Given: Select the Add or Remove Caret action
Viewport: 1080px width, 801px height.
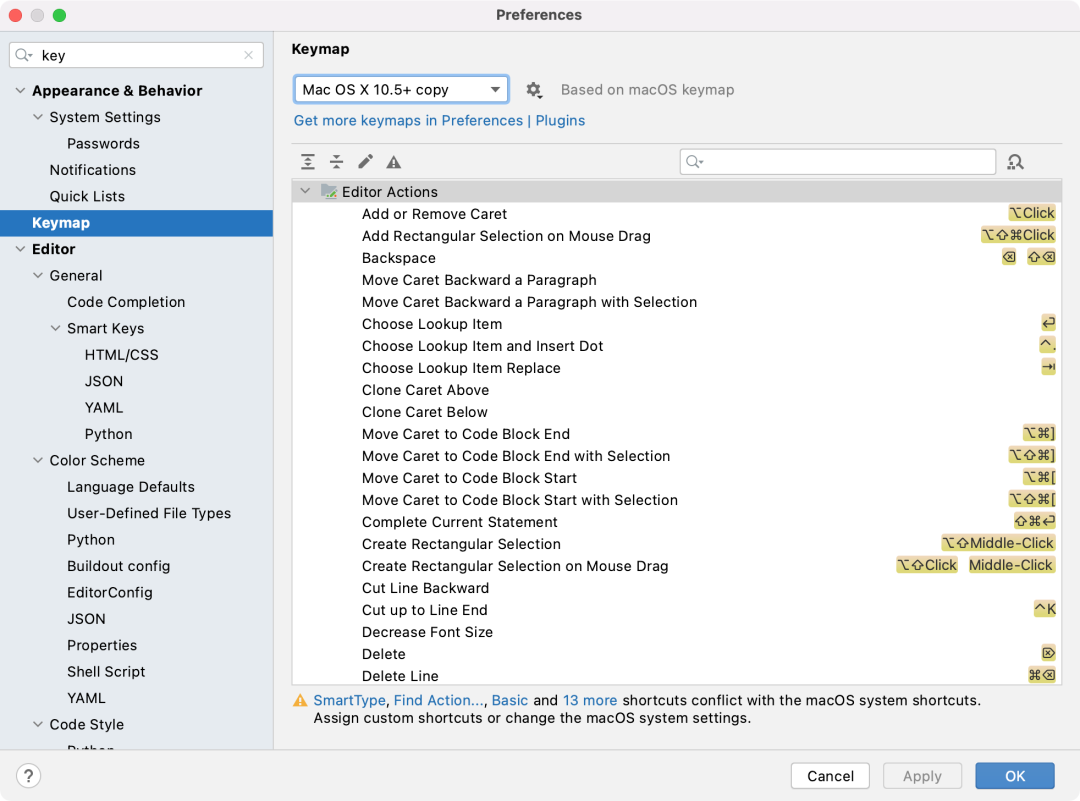Looking at the screenshot, I should 675,214.
